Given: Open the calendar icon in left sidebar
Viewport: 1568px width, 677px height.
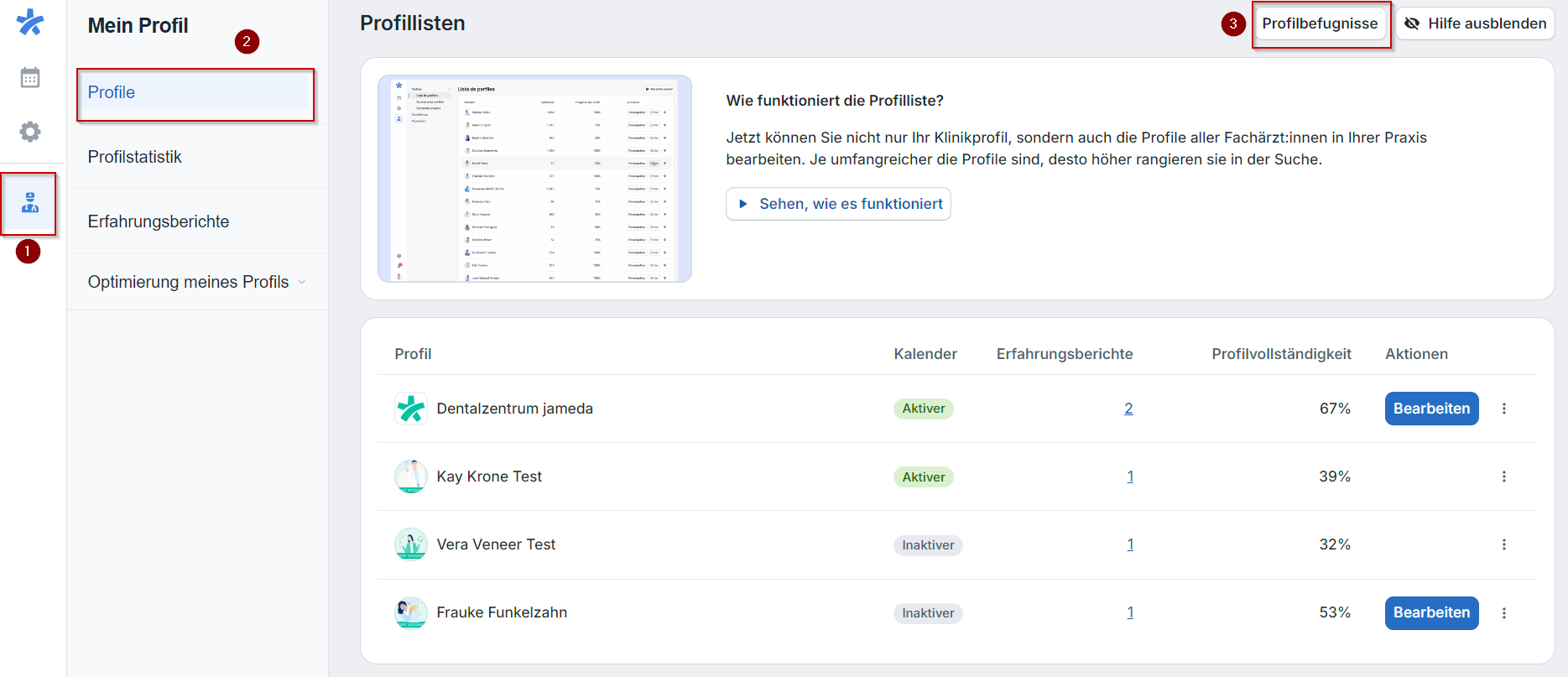Looking at the screenshot, I should pos(30,78).
